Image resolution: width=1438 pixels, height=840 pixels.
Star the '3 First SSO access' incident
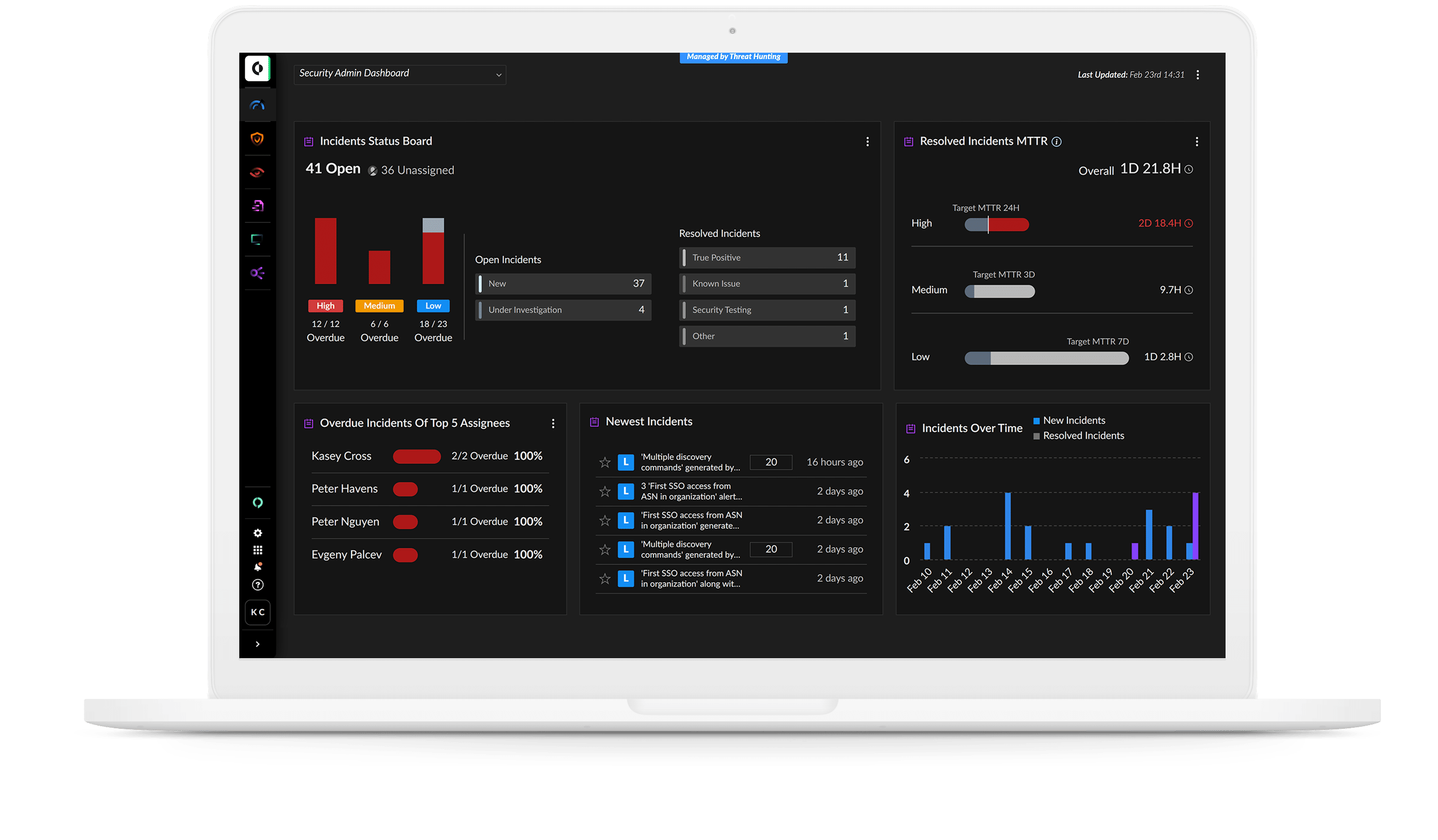(x=605, y=491)
